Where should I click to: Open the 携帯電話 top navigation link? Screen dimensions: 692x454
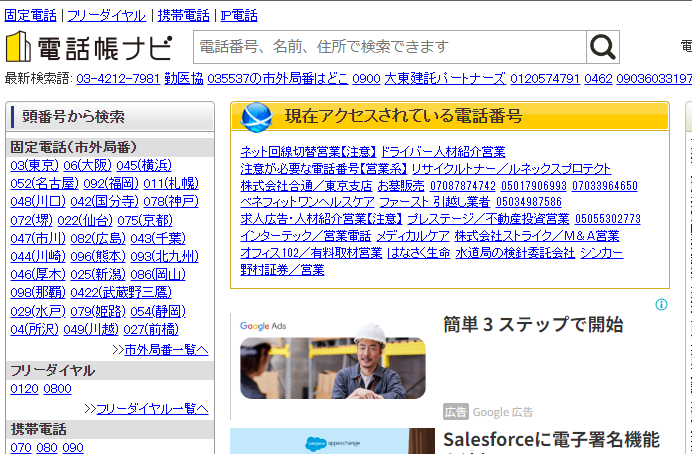click(184, 15)
